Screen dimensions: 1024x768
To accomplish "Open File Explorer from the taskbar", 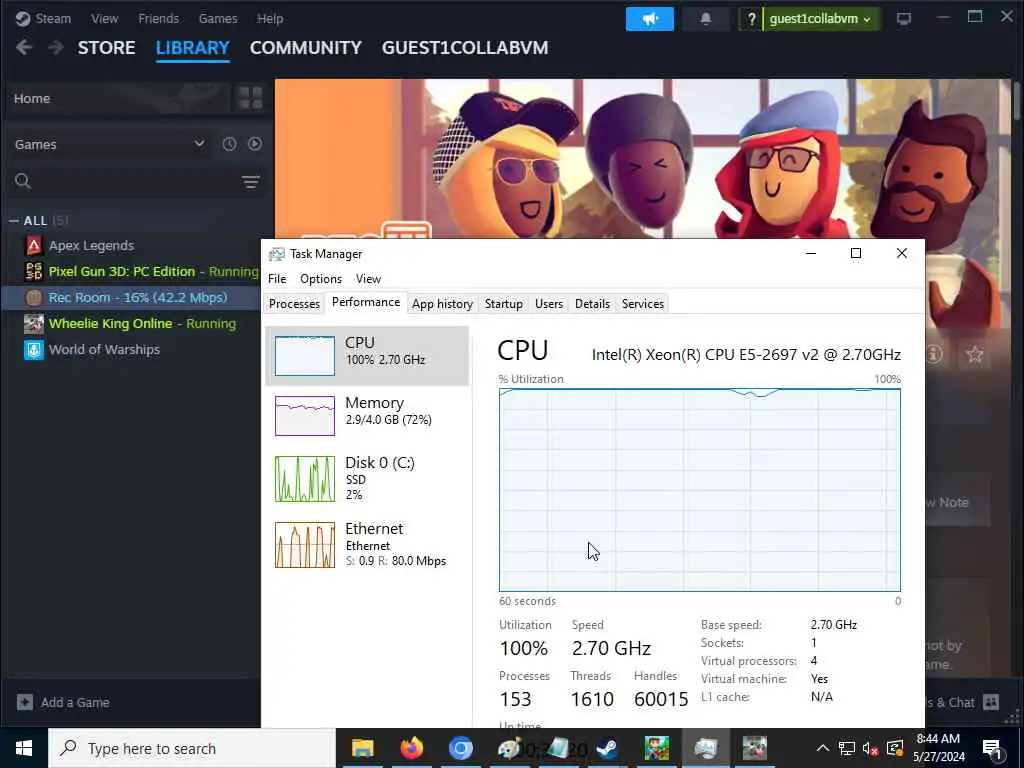I will [362, 748].
